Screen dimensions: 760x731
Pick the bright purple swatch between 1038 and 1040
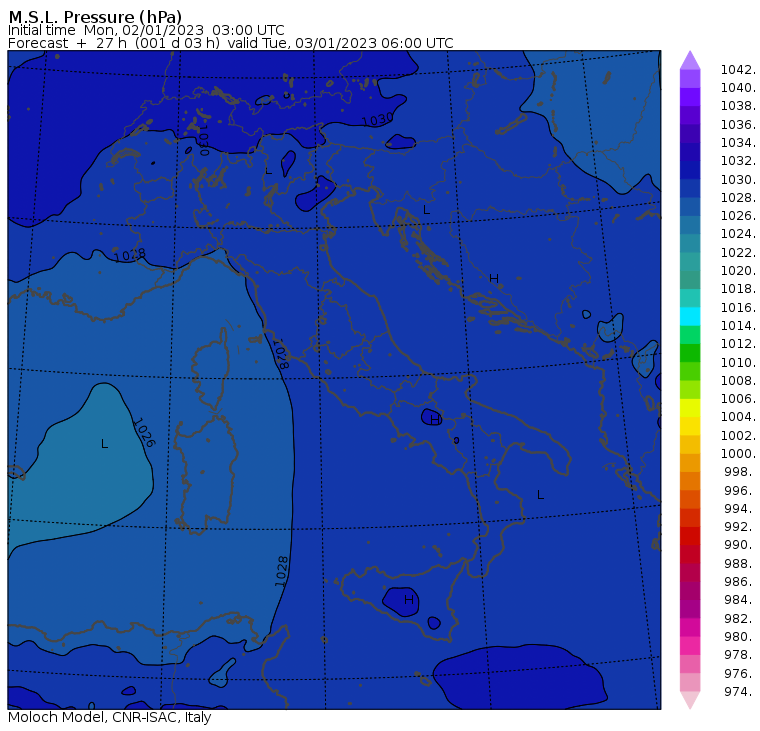[x=690, y=97]
